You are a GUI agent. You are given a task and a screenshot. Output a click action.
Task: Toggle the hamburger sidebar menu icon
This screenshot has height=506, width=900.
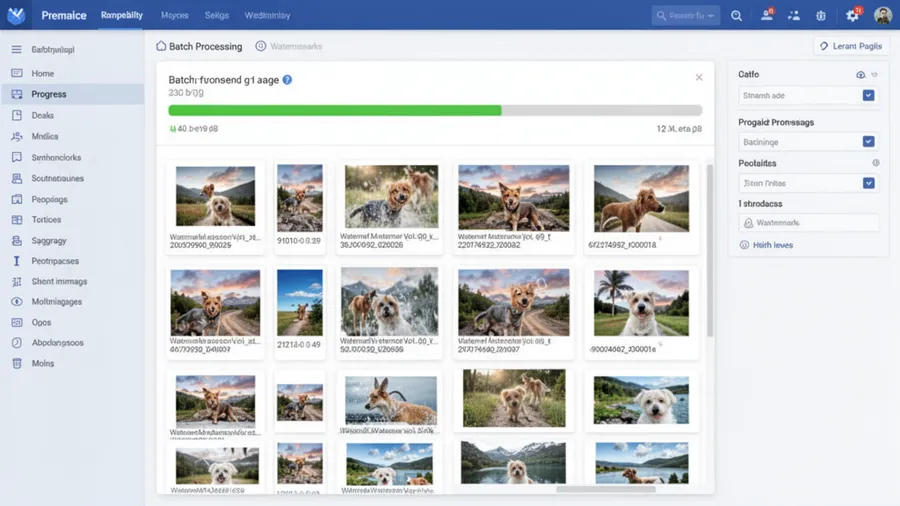17,49
